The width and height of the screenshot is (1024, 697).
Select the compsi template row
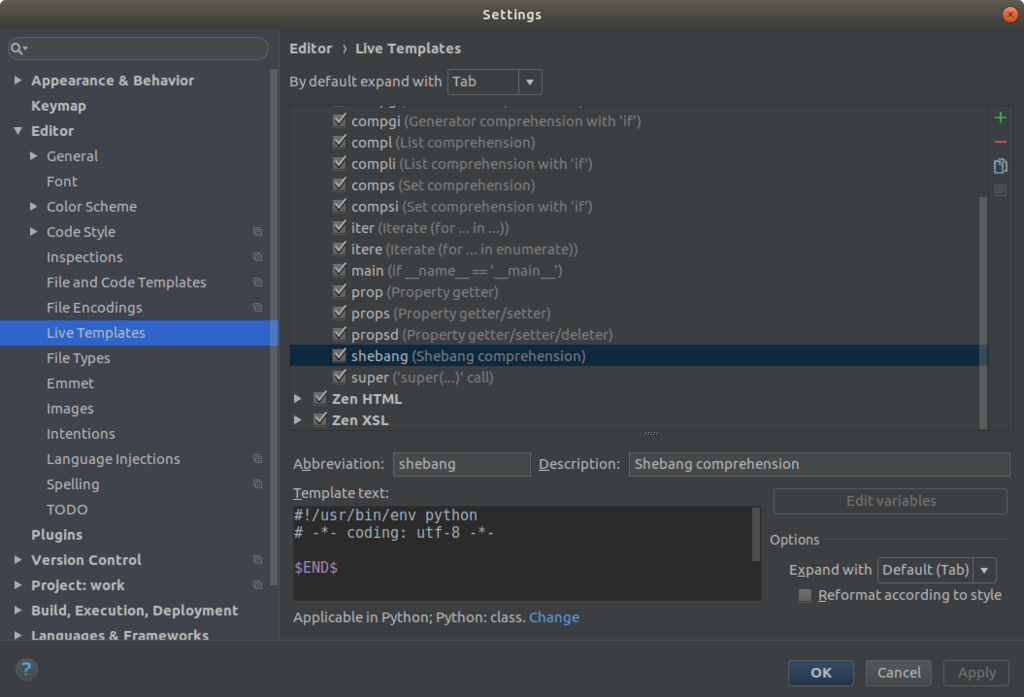(639, 206)
